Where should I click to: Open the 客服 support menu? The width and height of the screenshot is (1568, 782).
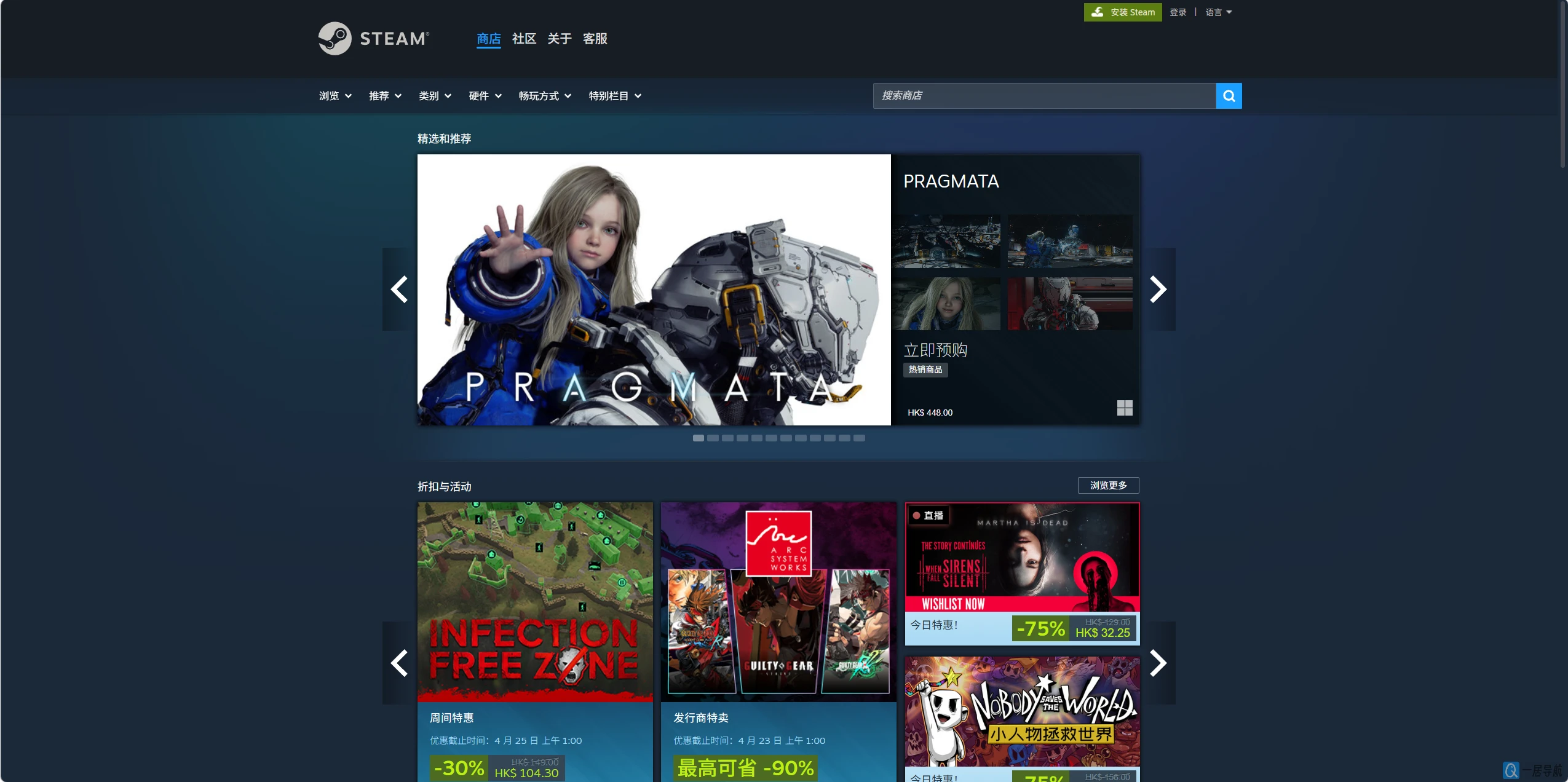coord(594,38)
